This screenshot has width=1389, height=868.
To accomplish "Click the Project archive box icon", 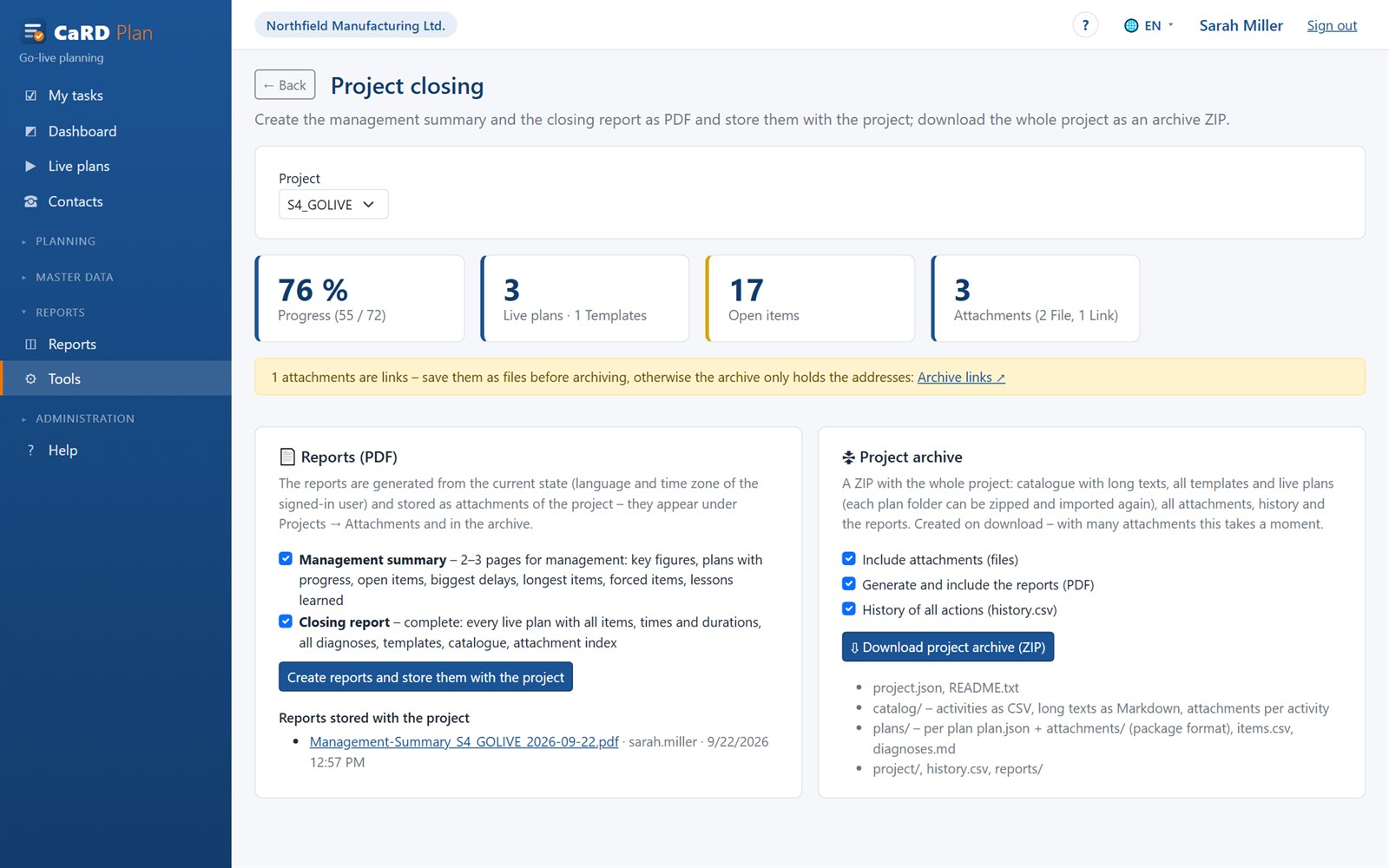I will (x=848, y=457).
